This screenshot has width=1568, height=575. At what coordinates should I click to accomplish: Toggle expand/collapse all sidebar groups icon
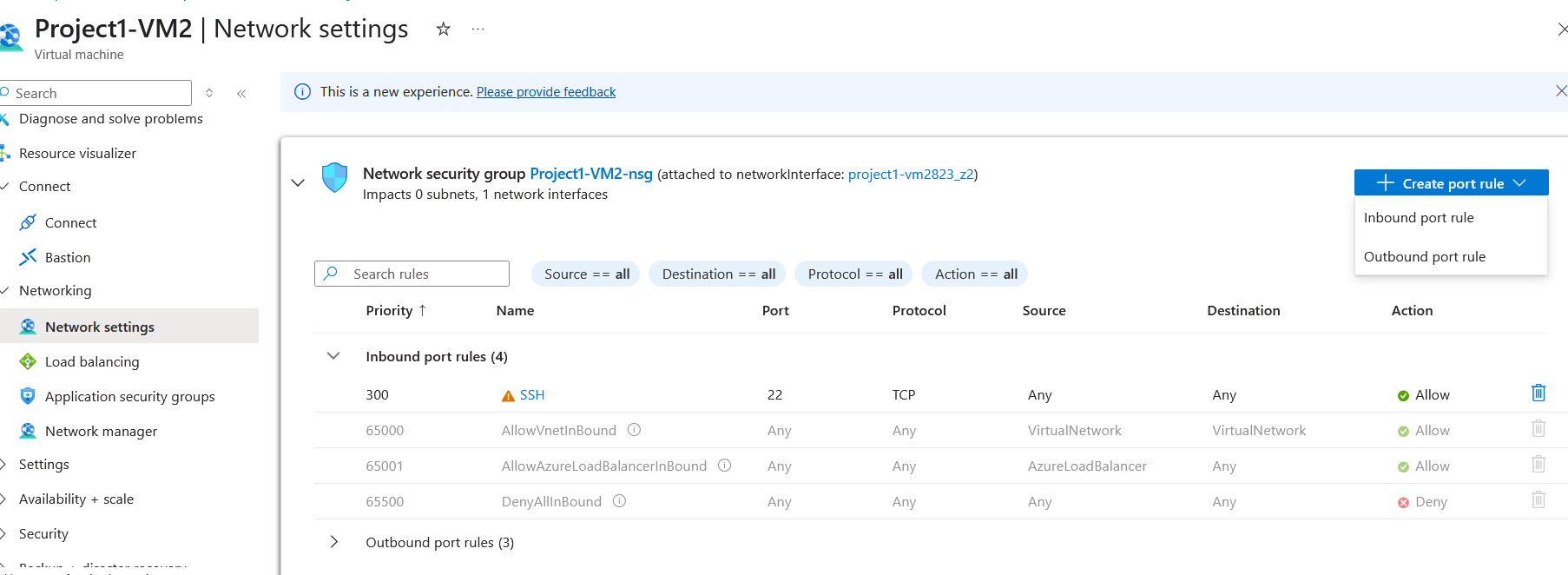click(209, 93)
